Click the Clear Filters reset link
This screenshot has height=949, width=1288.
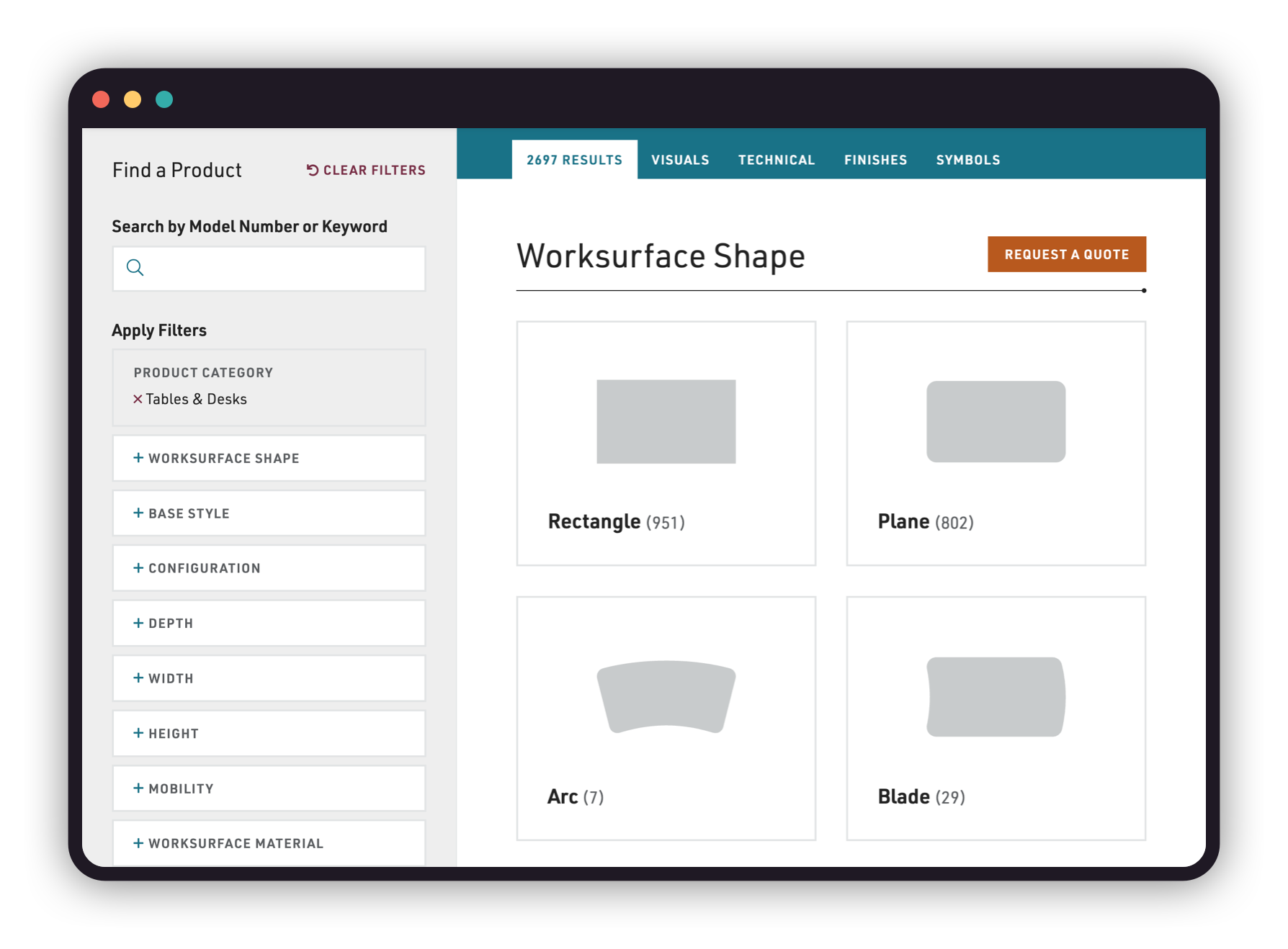click(x=366, y=170)
